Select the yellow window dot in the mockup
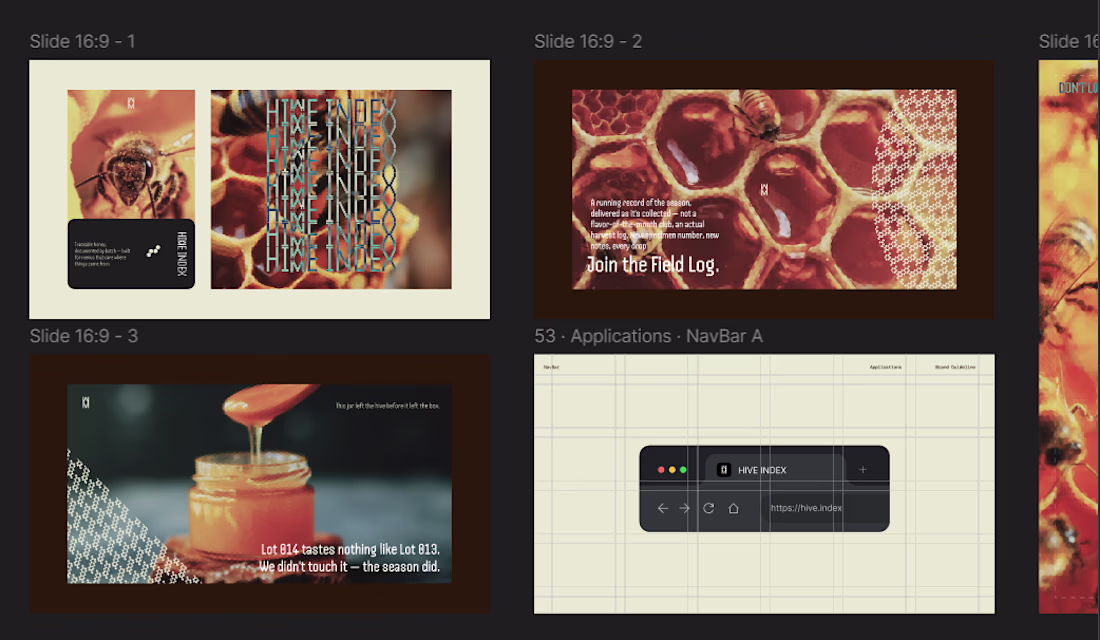Image resolution: width=1100 pixels, height=640 pixels. point(672,469)
